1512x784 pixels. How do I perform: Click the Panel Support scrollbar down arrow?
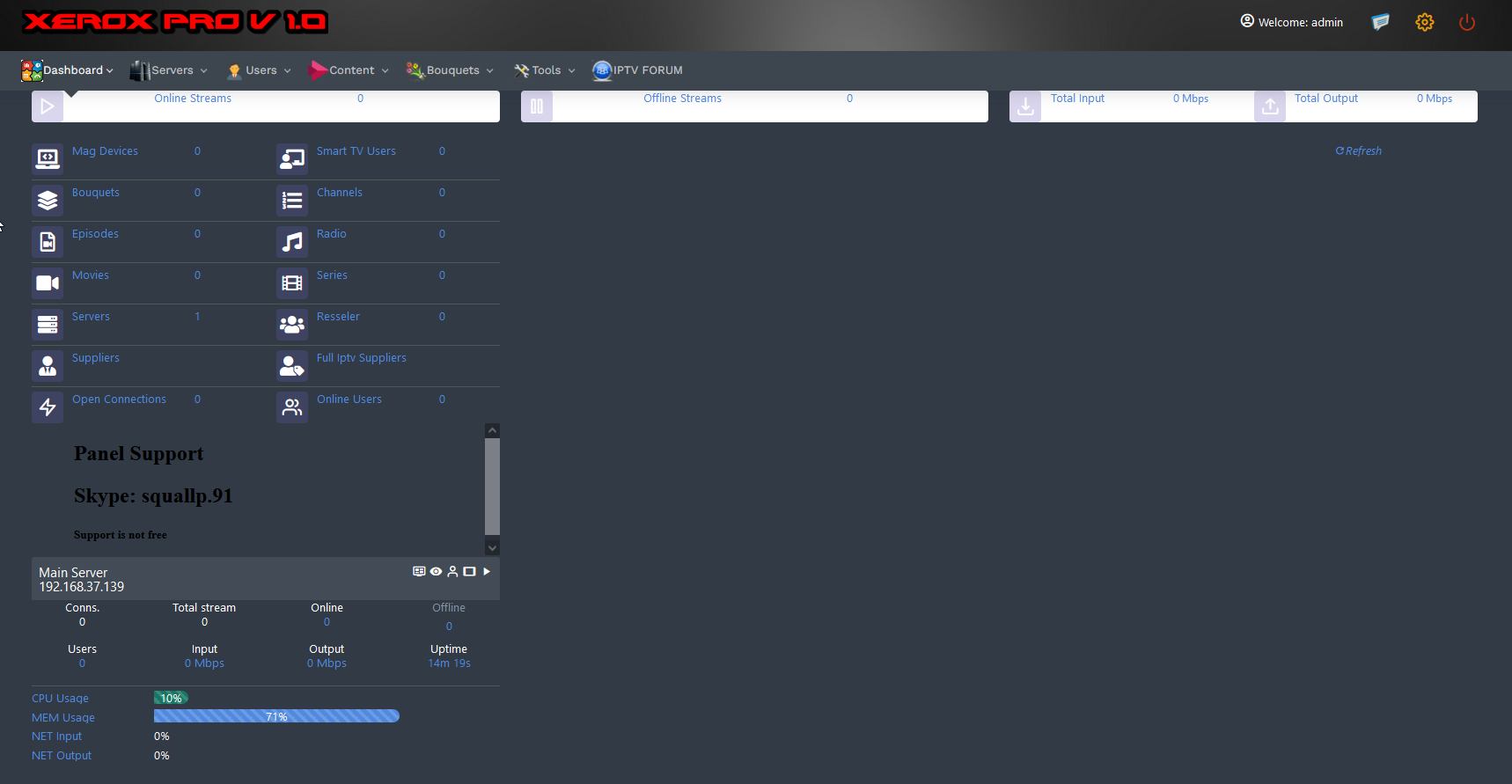pos(493,547)
